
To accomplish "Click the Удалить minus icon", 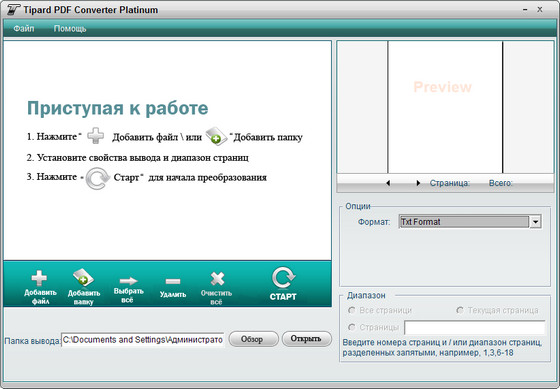I will (x=173, y=281).
